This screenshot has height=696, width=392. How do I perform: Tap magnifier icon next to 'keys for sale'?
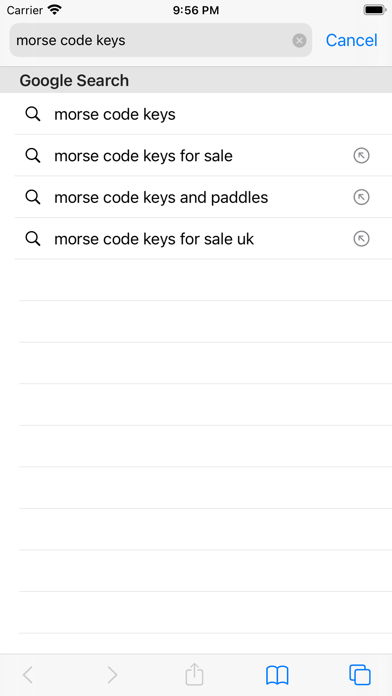coord(33,156)
